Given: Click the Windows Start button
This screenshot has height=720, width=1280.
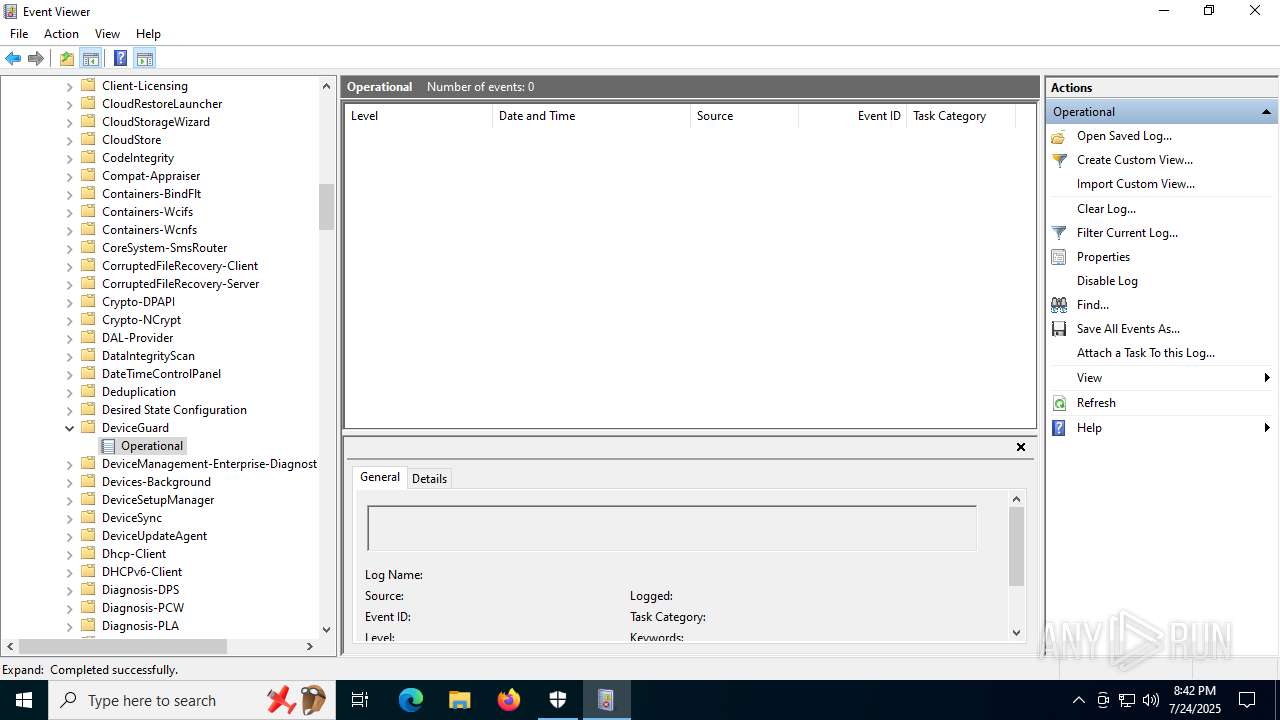Looking at the screenshot, I should click(x=23, y=700).
